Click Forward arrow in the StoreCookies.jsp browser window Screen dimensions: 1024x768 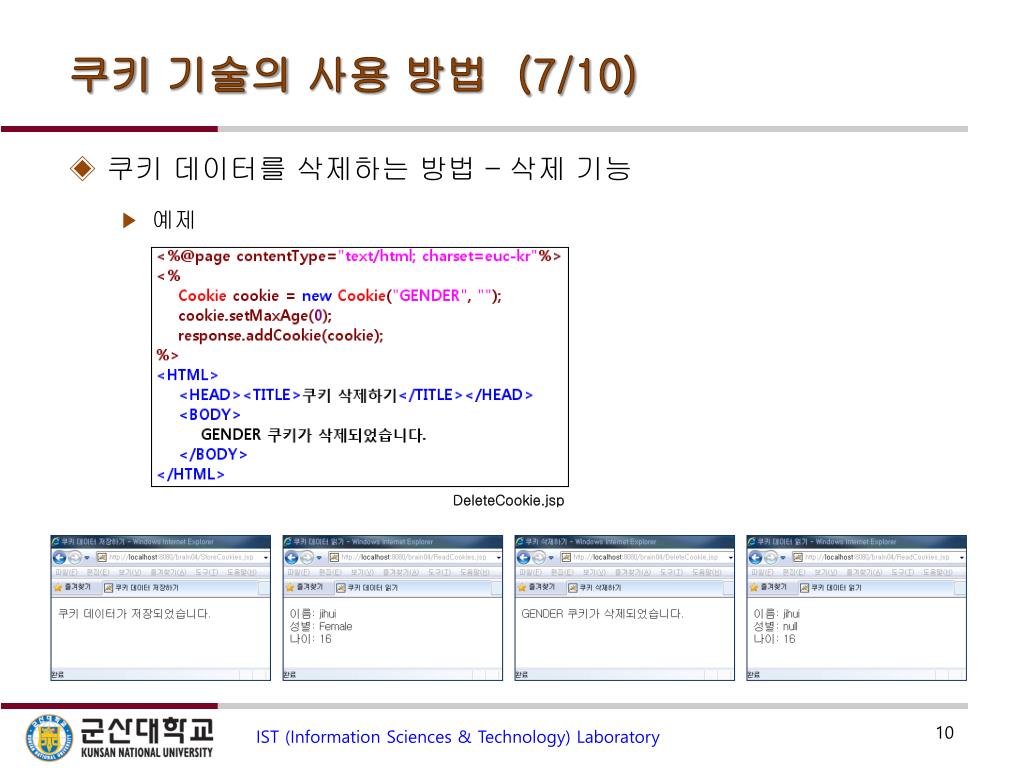coord(74,558)
